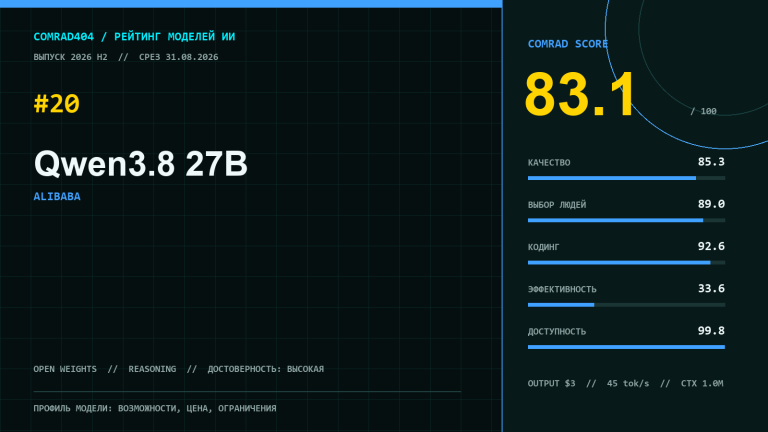Click the 33.6 efficiency value
This screenshot has width=768, height=432.
tap(711, 288)
